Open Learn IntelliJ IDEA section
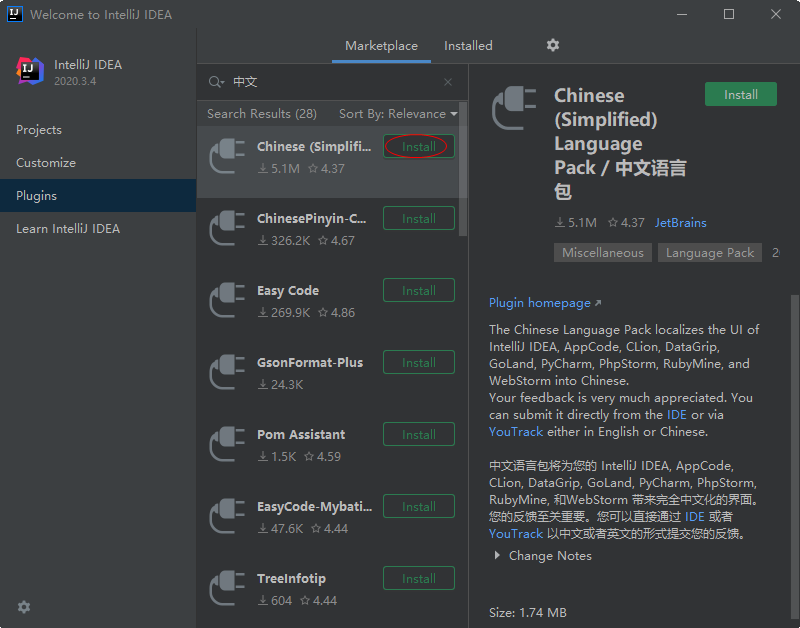Image resolution: width=800 pixels, height=628 pixels. point(98,229)
